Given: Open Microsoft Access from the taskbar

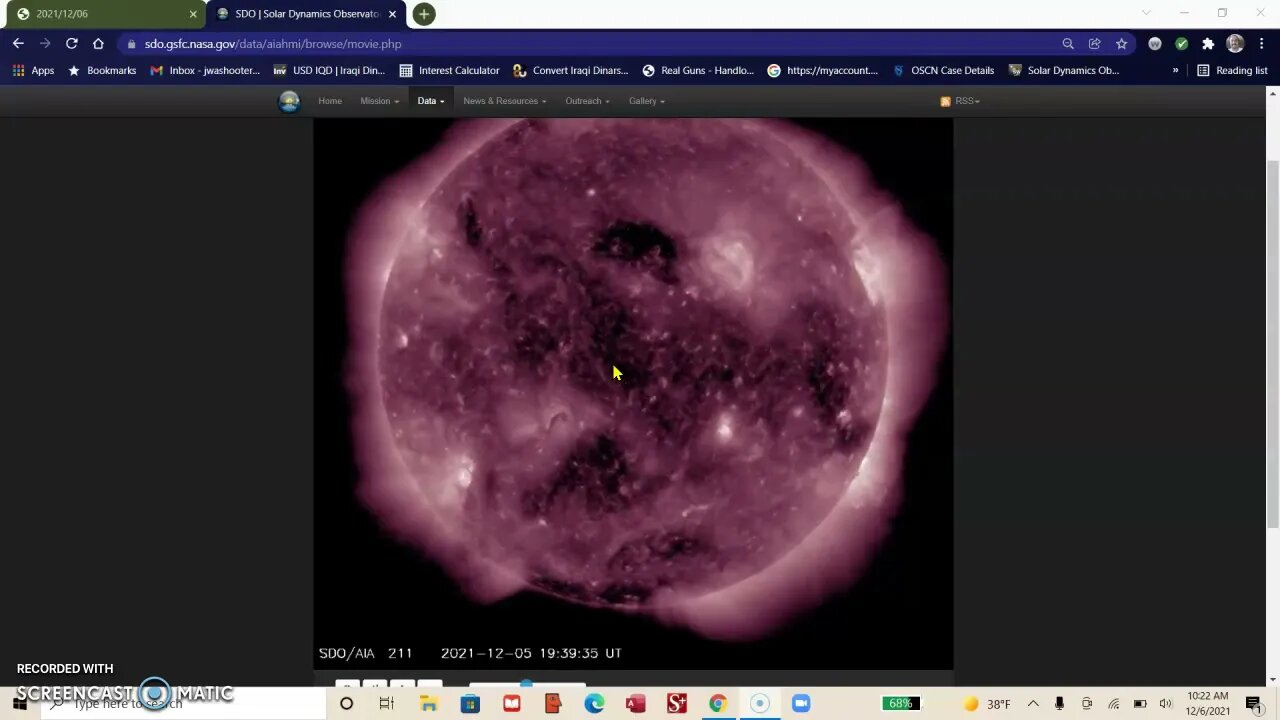Looking at the screenshot, I should coord(635,704).
